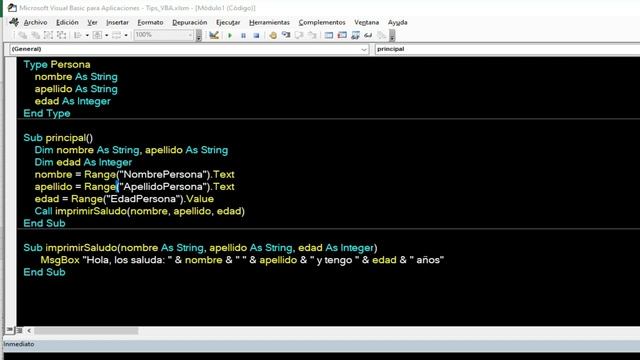
Task: Click the MsgBox keyword in code
Action: [x=60, y=260]
